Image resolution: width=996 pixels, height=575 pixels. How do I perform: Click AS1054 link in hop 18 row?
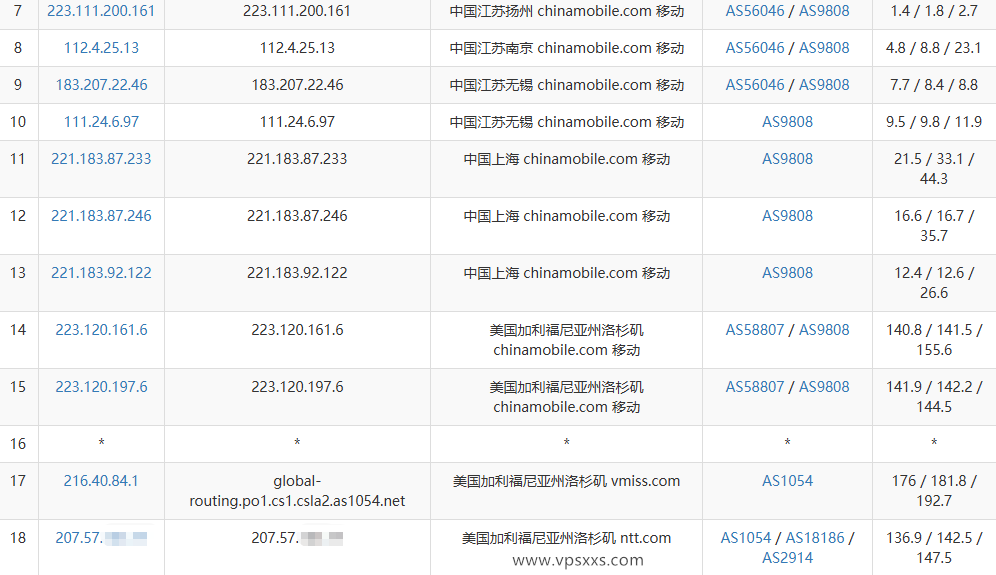click(745, 538)
